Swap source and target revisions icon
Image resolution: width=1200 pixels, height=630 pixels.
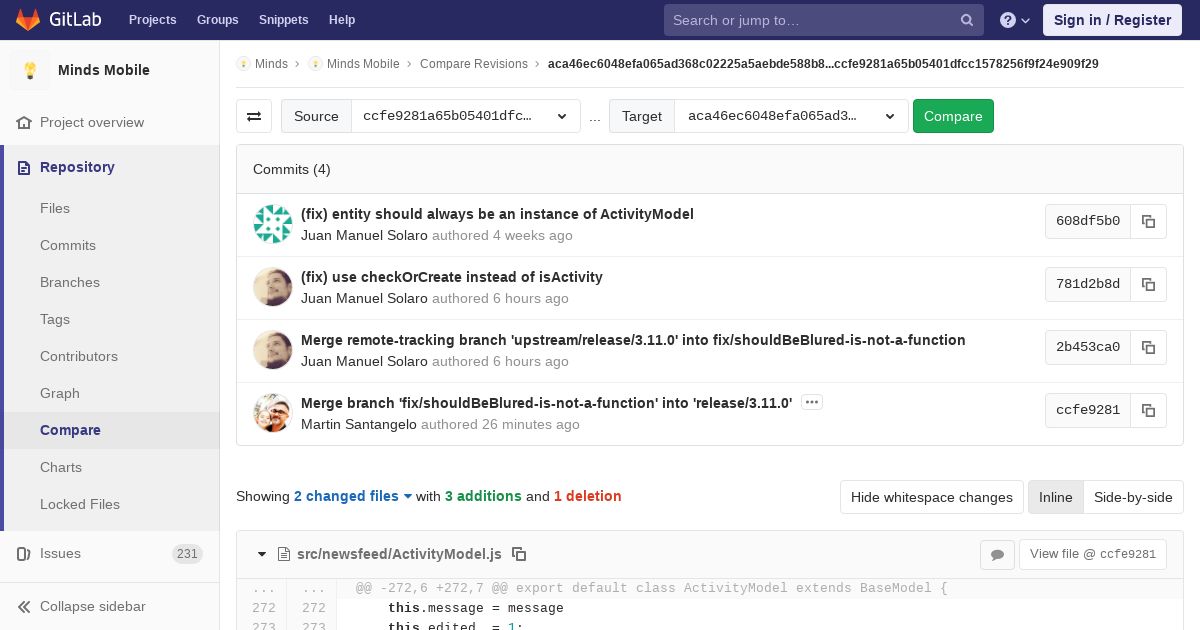[x=254, y=116]
